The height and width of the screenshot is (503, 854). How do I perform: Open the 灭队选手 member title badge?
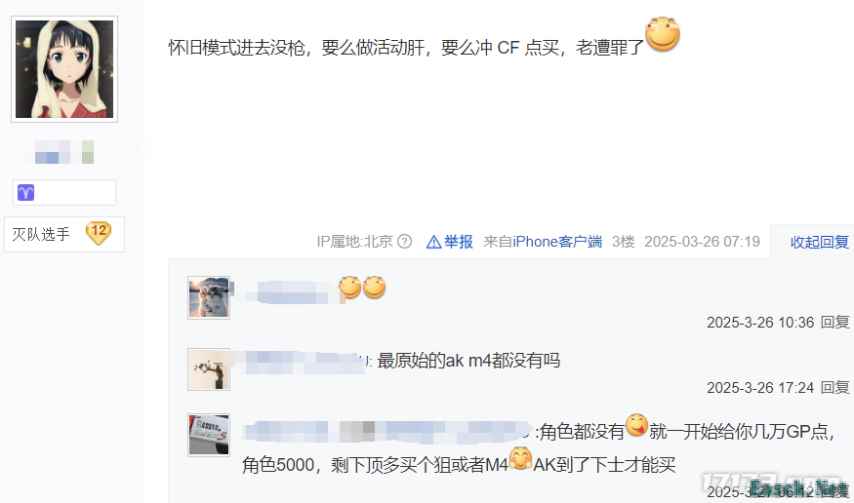64,234
